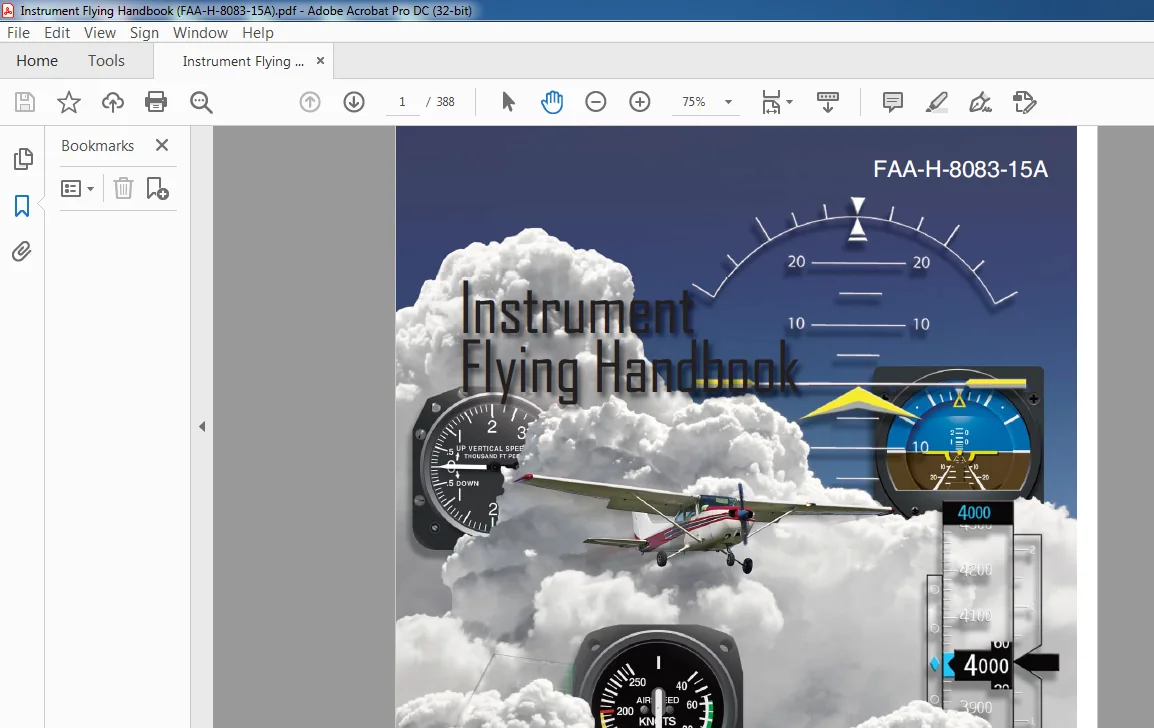Go to previous page arrow
The height and width of the screenshot is (728, 1154).
coord(310,102)
